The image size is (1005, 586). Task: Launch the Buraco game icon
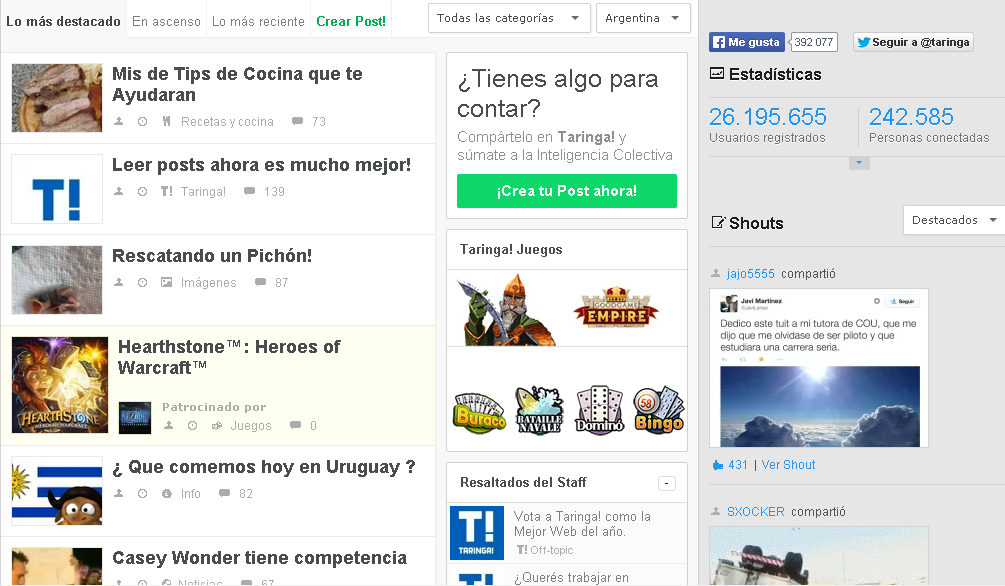479,412
